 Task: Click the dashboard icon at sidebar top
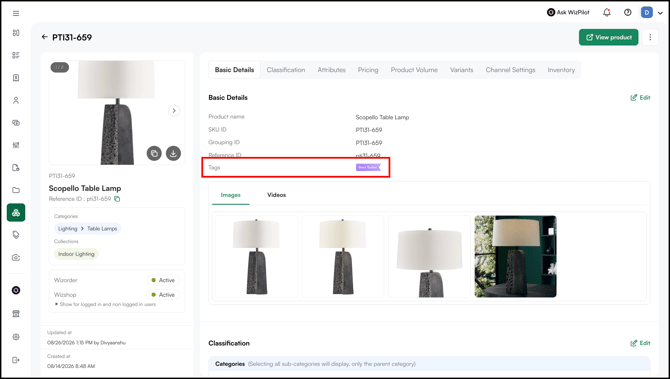tap(16, 33)
